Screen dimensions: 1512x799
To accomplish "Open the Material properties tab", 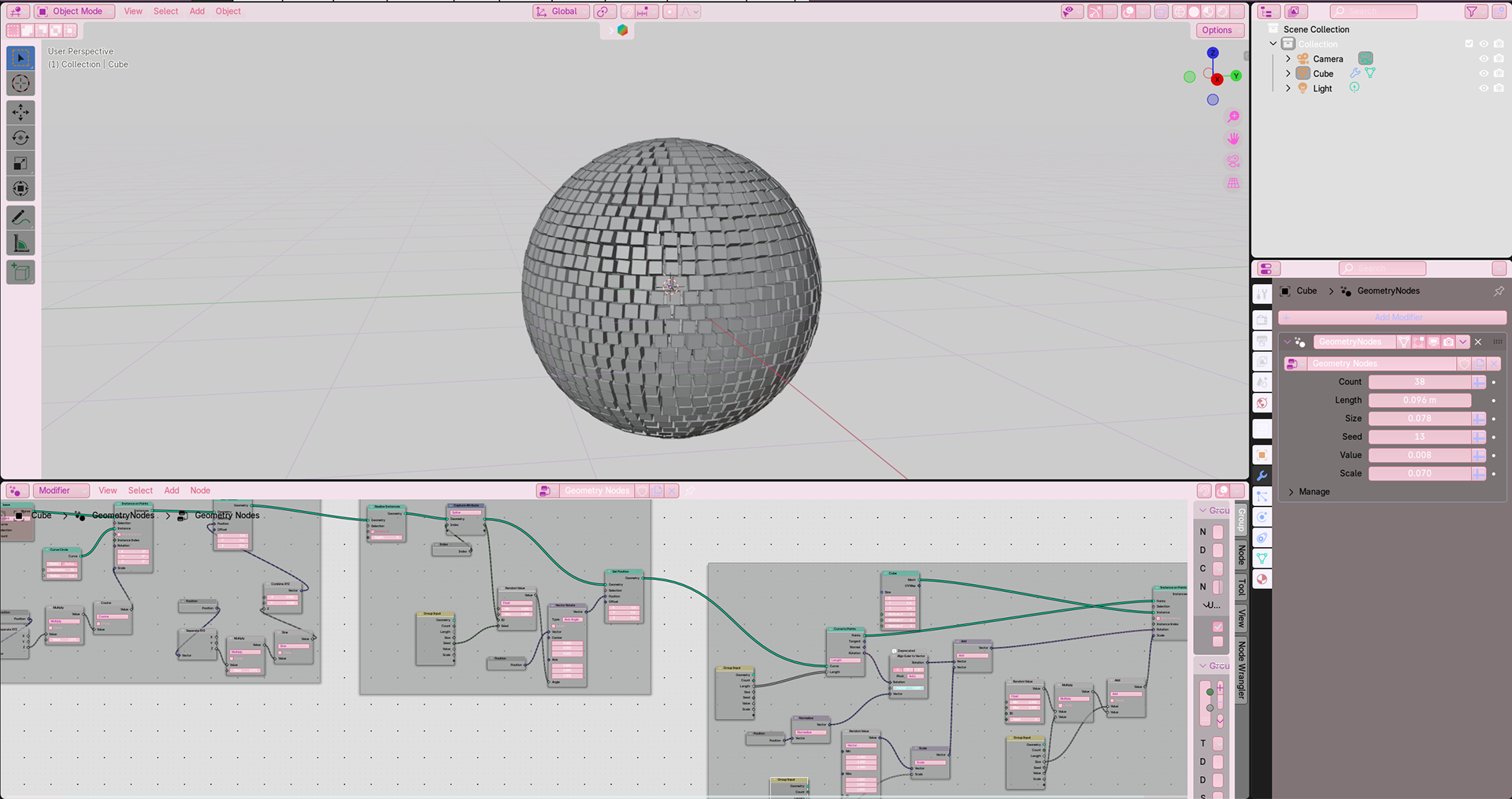I will click(1262, 579).
